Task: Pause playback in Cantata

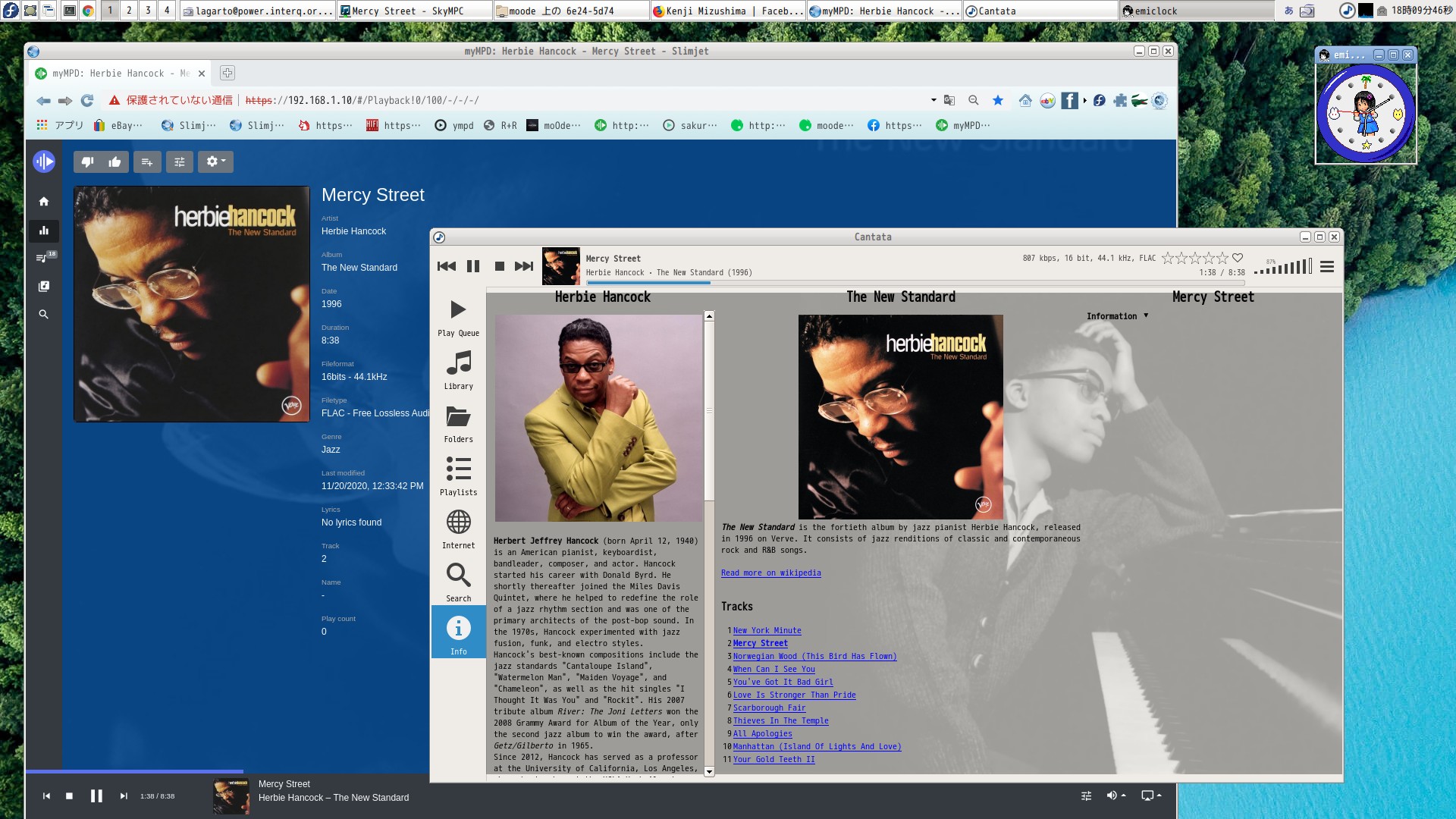Action: click(473, 266)
